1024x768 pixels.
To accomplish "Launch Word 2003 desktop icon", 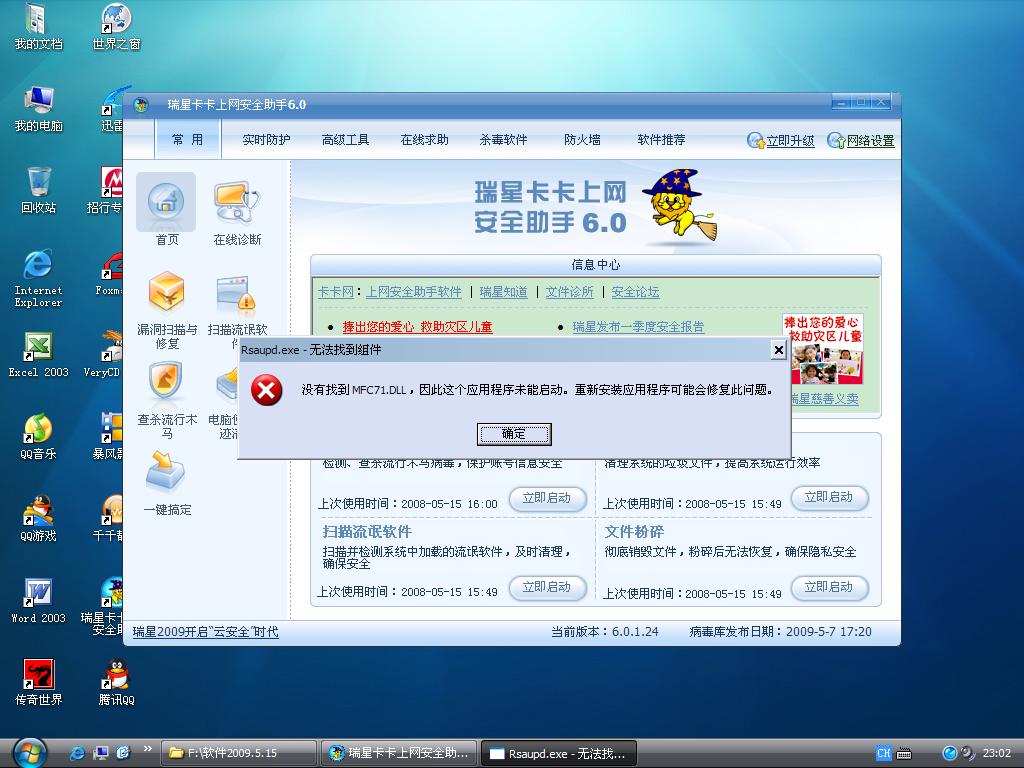I will (x=38, y=601).
